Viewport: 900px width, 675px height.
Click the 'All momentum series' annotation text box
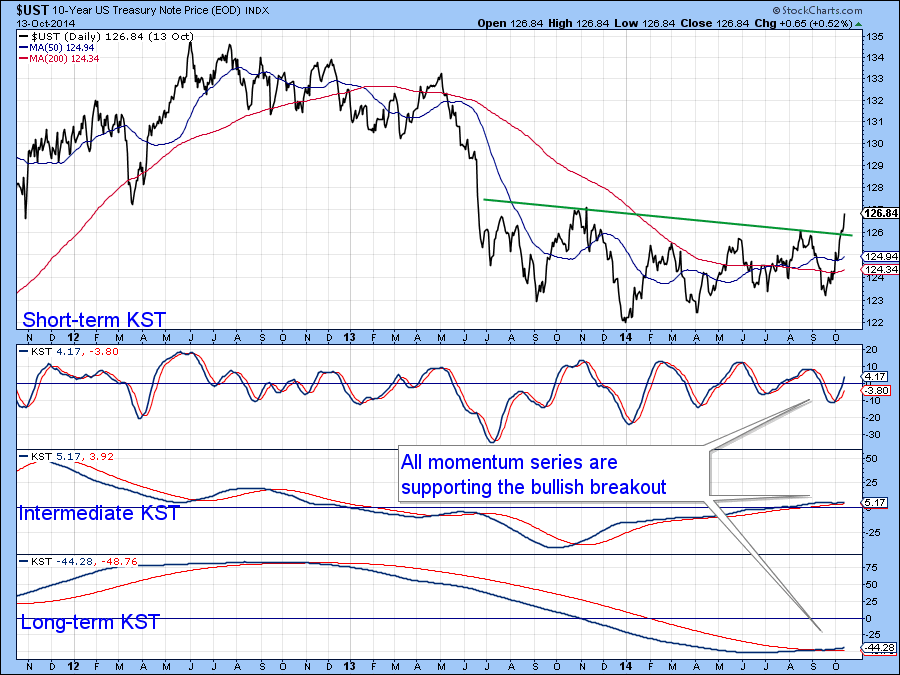(554, 474)
